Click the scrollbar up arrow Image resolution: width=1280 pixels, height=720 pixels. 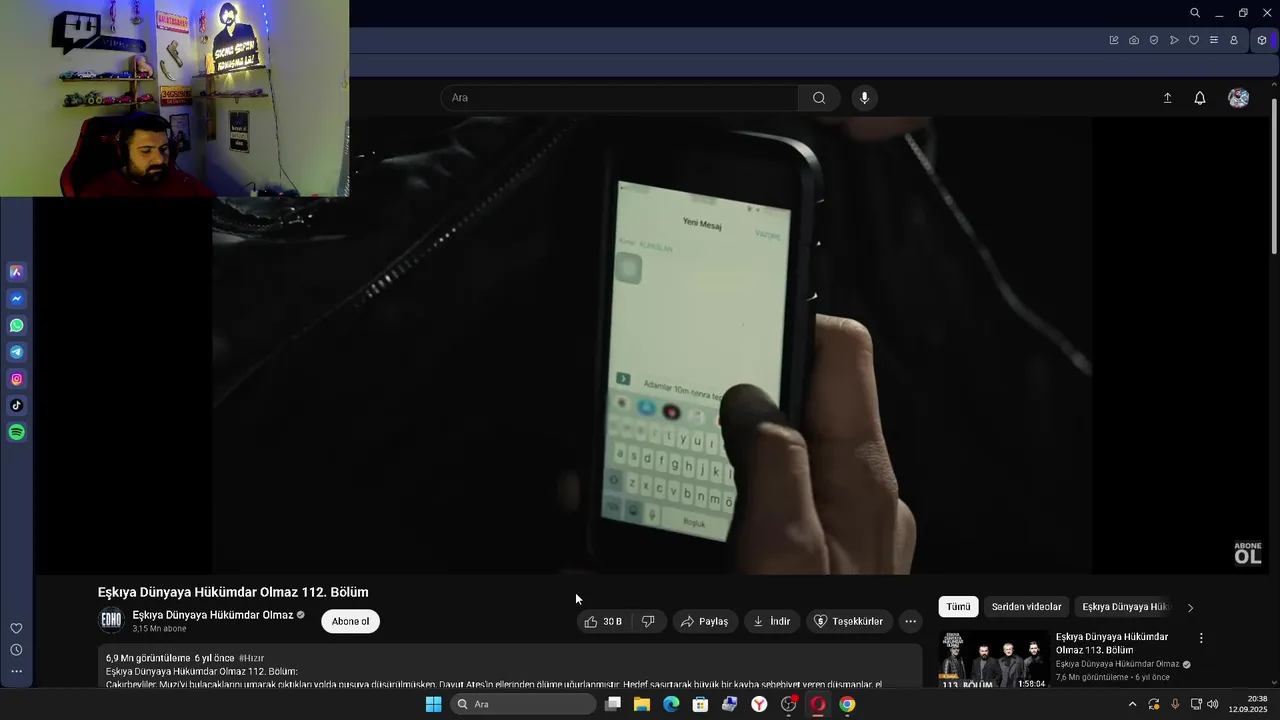pyautogui.click(x=1274, y=85)
